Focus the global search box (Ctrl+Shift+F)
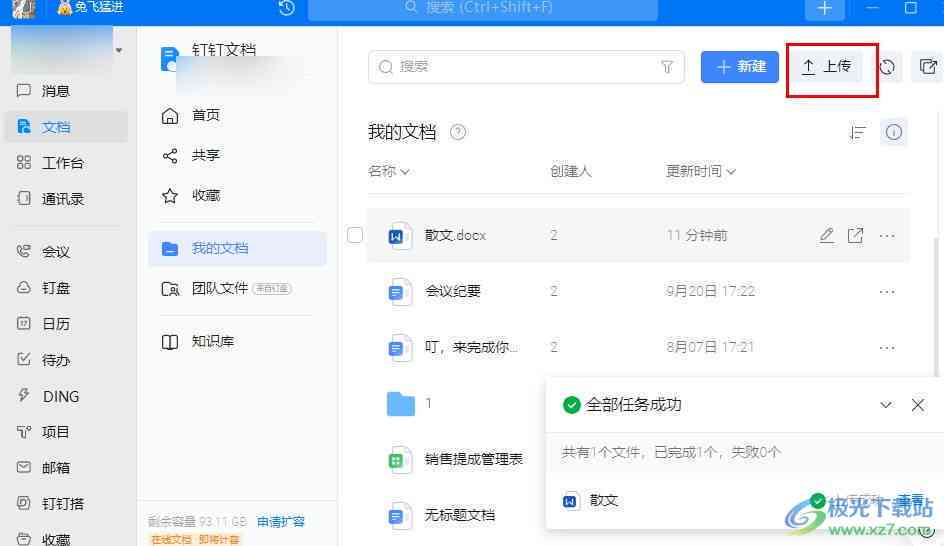Viewport: 944px width, 546px height. pos(482,9)
